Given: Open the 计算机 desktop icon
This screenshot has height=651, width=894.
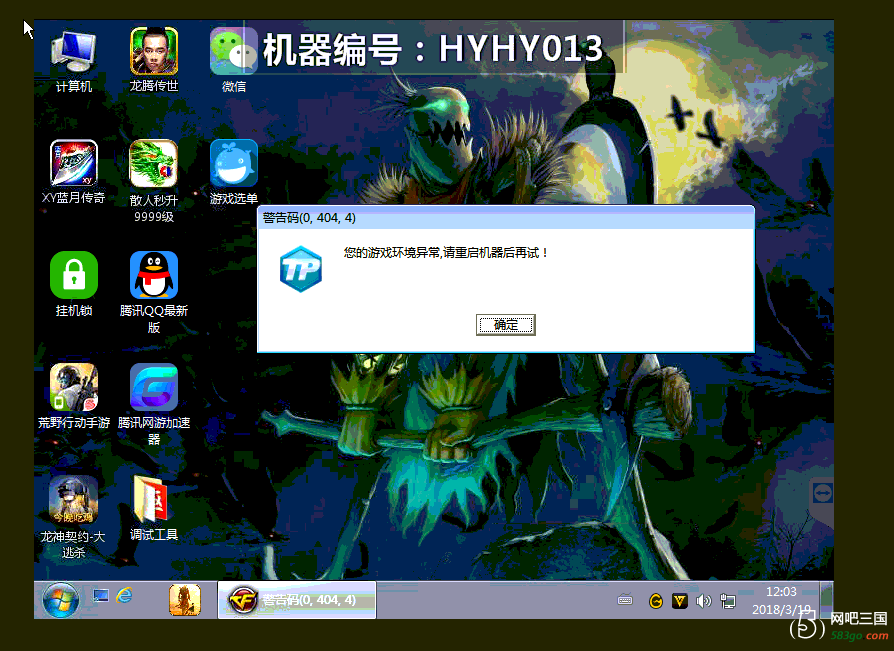Looking at the screenshot, I should click(74, 60).
